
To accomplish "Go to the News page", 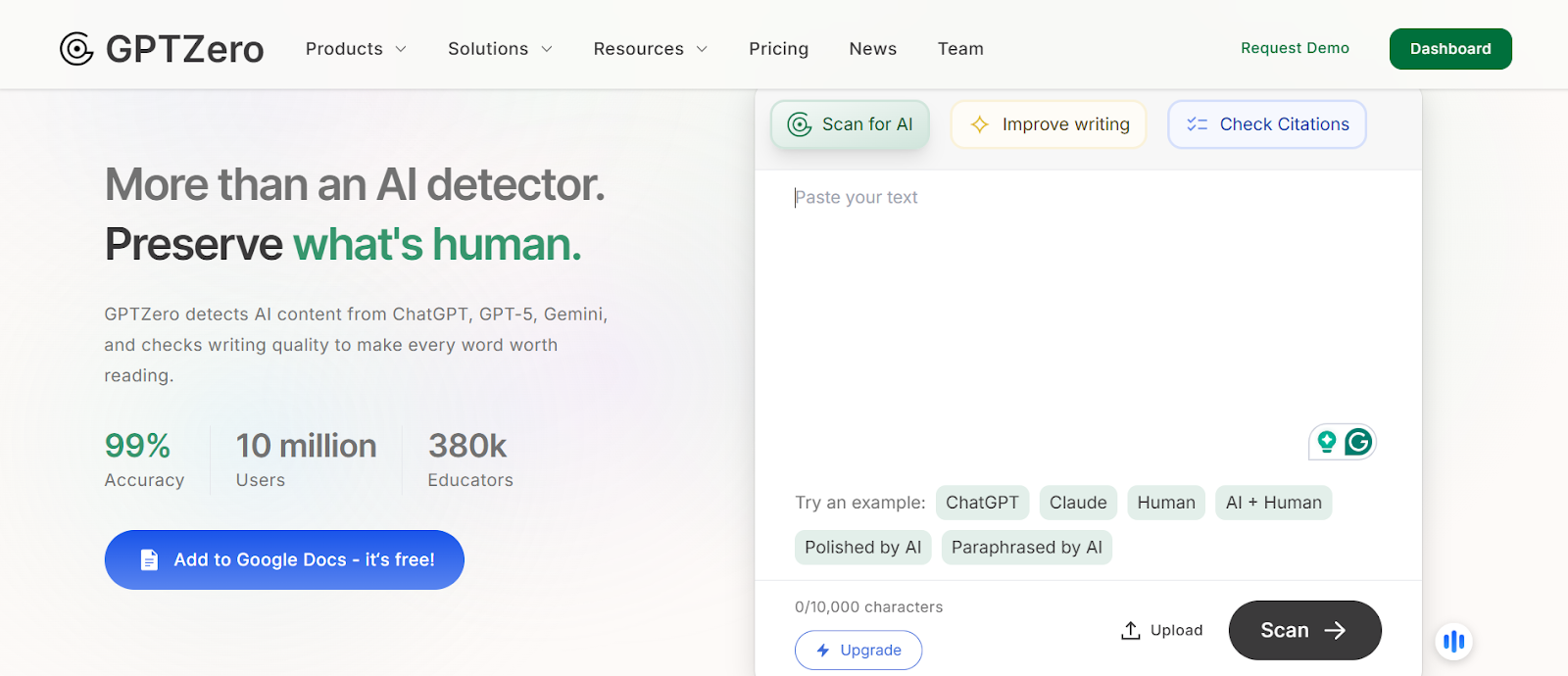I will [872, 49].
